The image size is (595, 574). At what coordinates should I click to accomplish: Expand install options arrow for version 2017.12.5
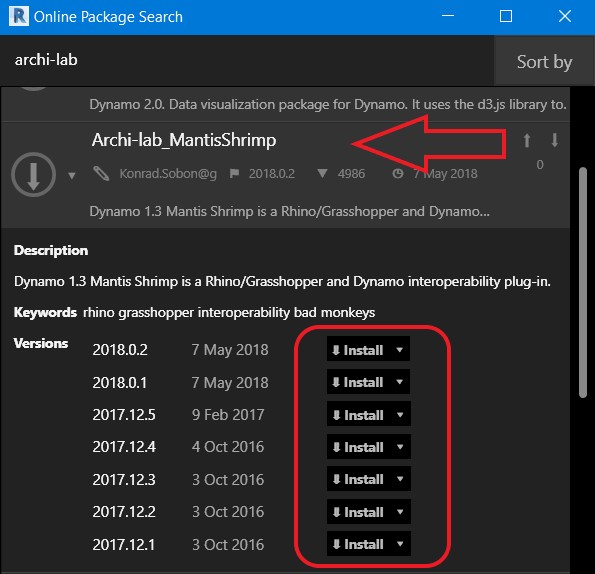(x=400, y=415)
